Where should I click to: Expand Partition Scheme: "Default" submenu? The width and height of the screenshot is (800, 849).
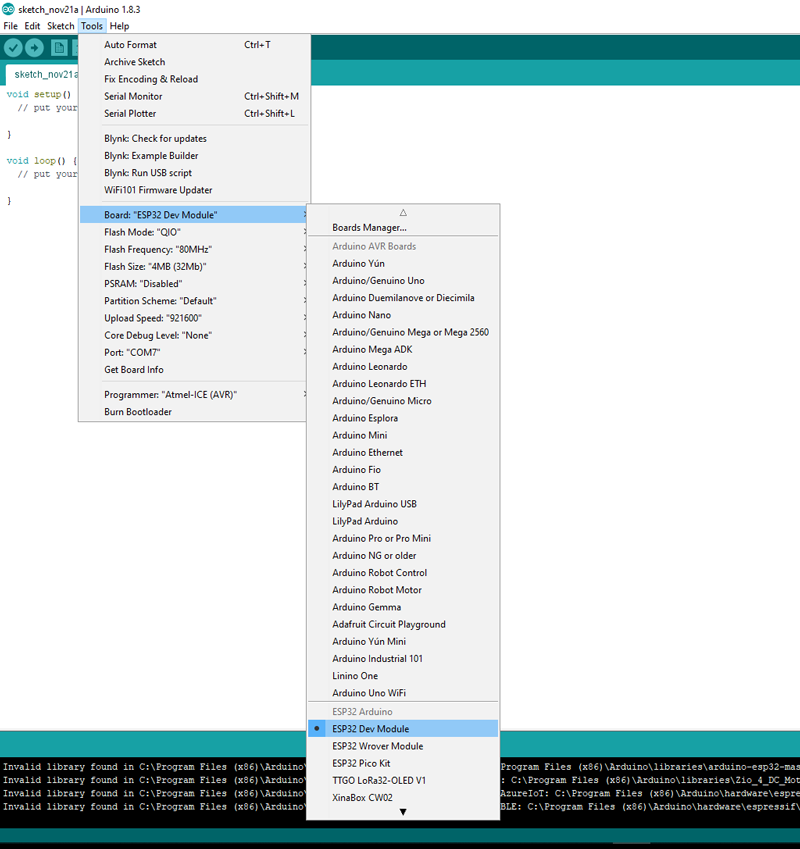point(194,301)
